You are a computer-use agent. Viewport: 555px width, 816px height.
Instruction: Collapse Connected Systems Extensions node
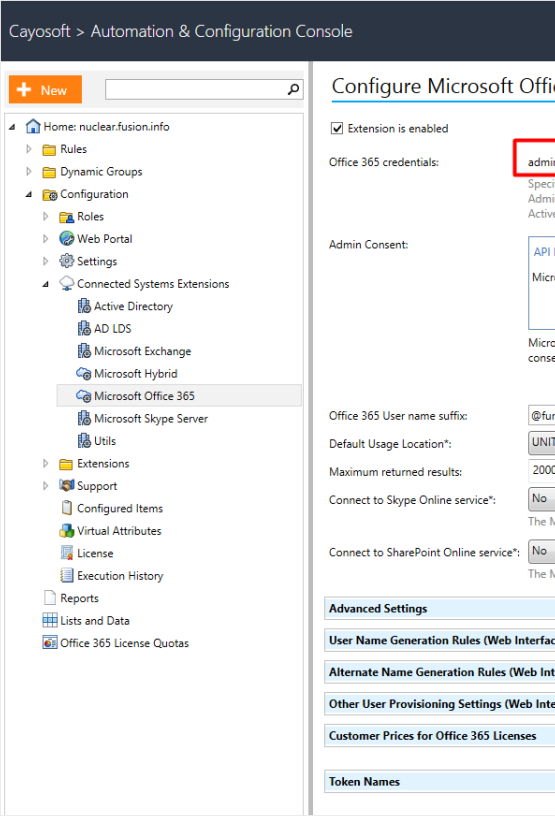click(46, 284)
